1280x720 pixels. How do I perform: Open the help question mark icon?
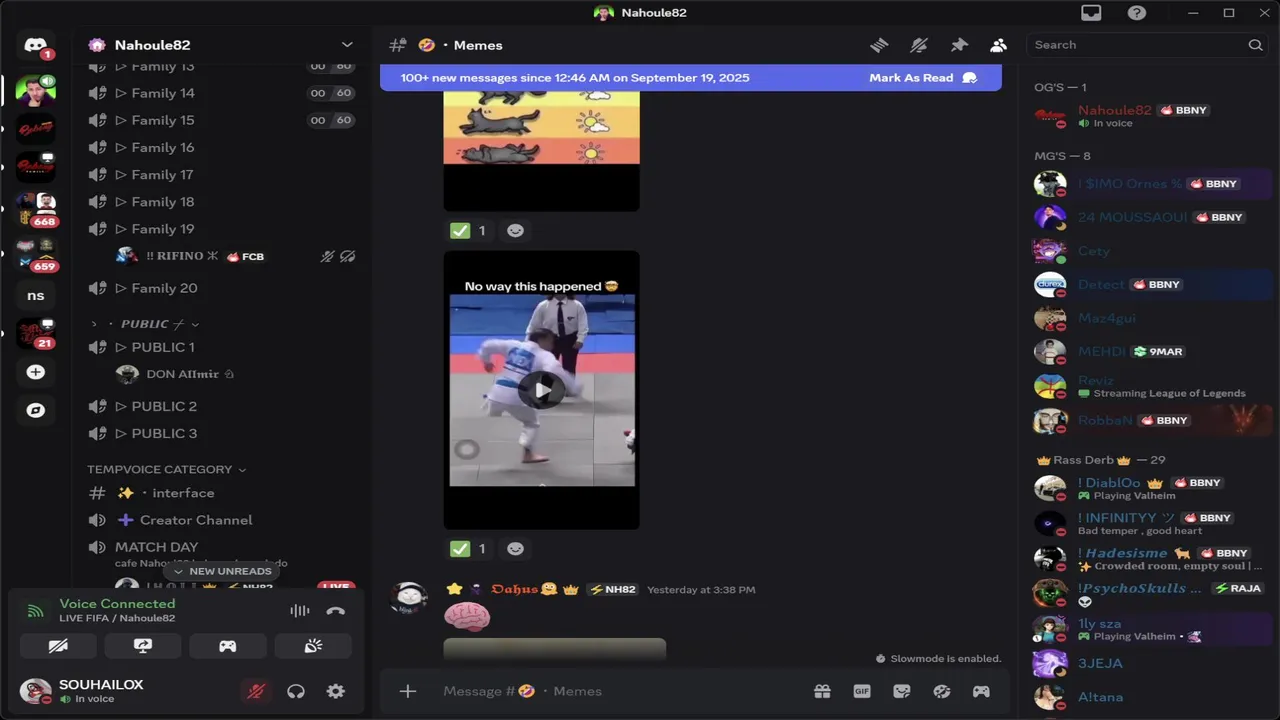coord(1137,13)
